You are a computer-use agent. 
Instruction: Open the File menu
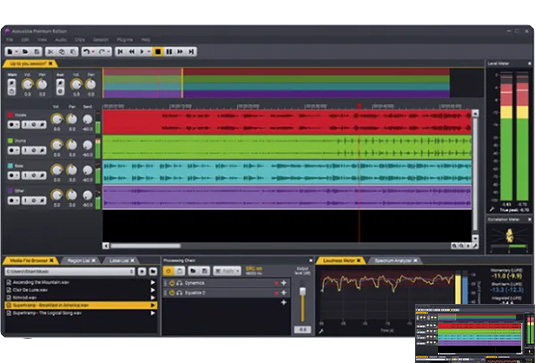(9, 40)
